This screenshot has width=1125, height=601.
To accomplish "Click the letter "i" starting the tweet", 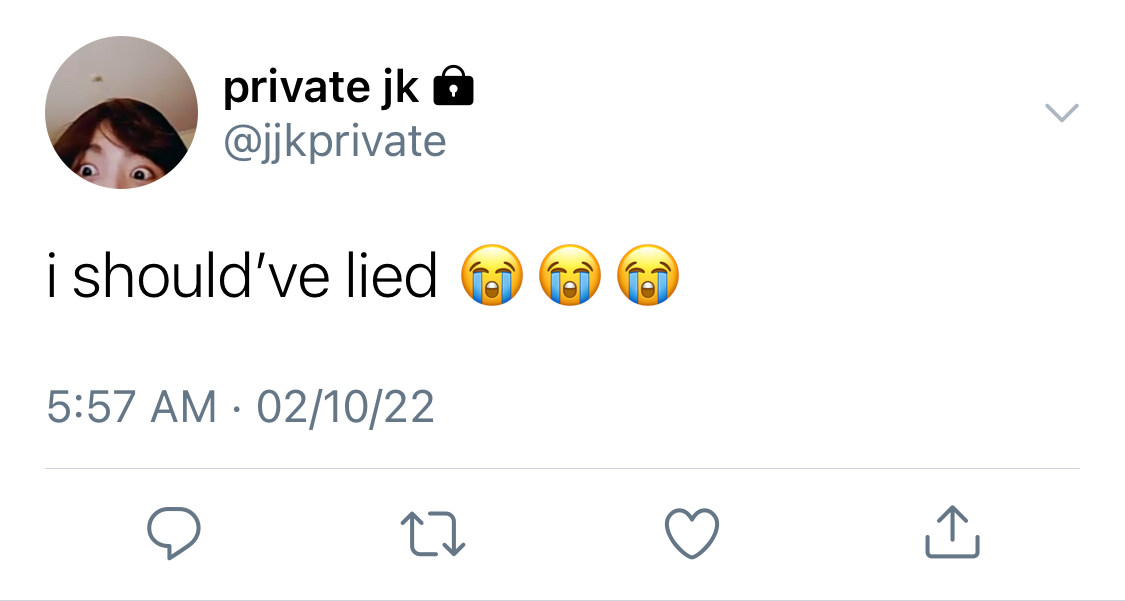I will point(51,276).
